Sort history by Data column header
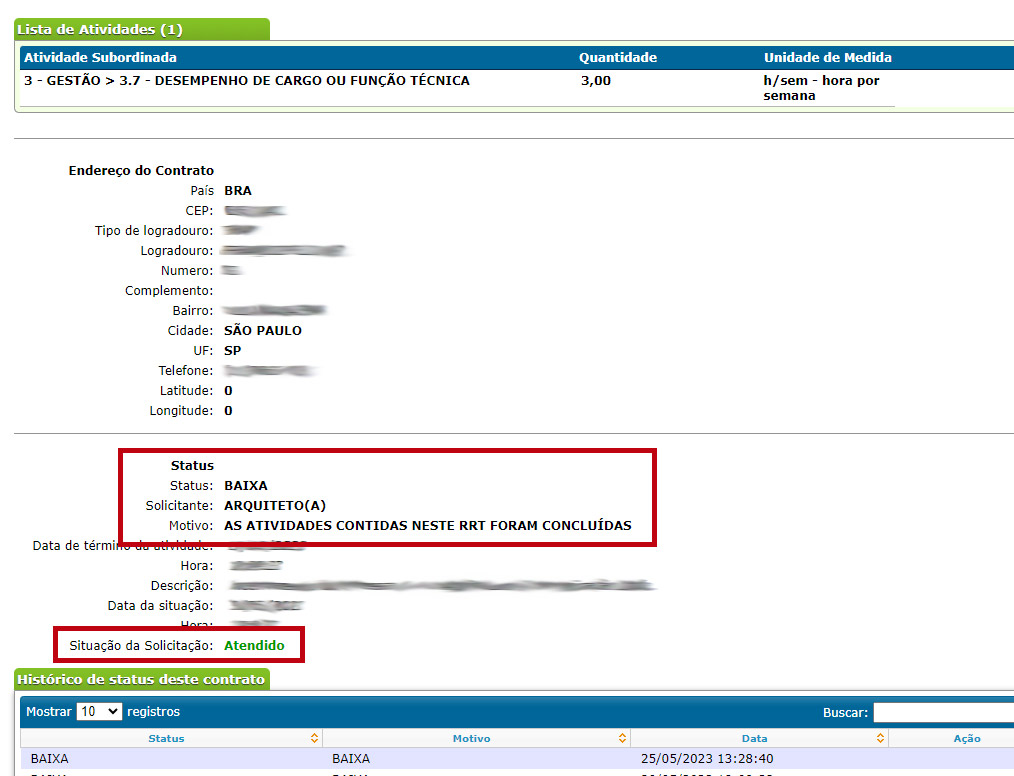Viewport: 1014px width, 776px height. [x=754, y=738]
